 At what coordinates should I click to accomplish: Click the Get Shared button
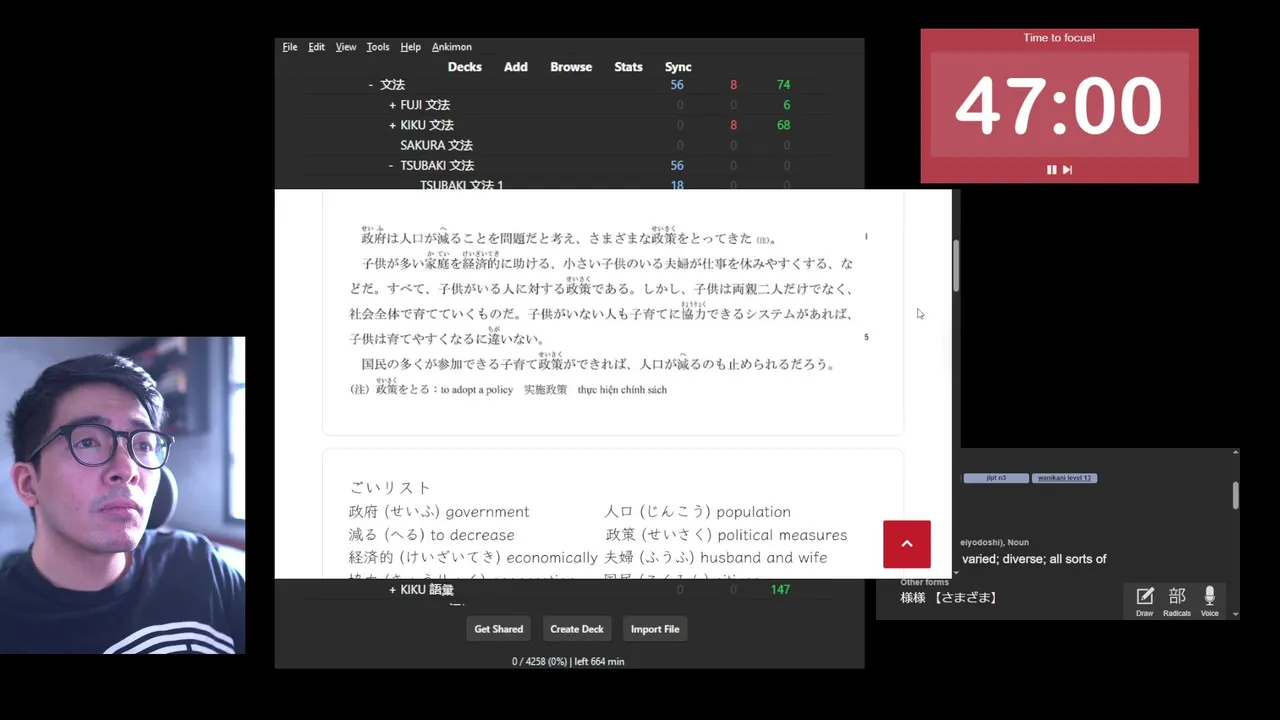click(x=498, y=629)
